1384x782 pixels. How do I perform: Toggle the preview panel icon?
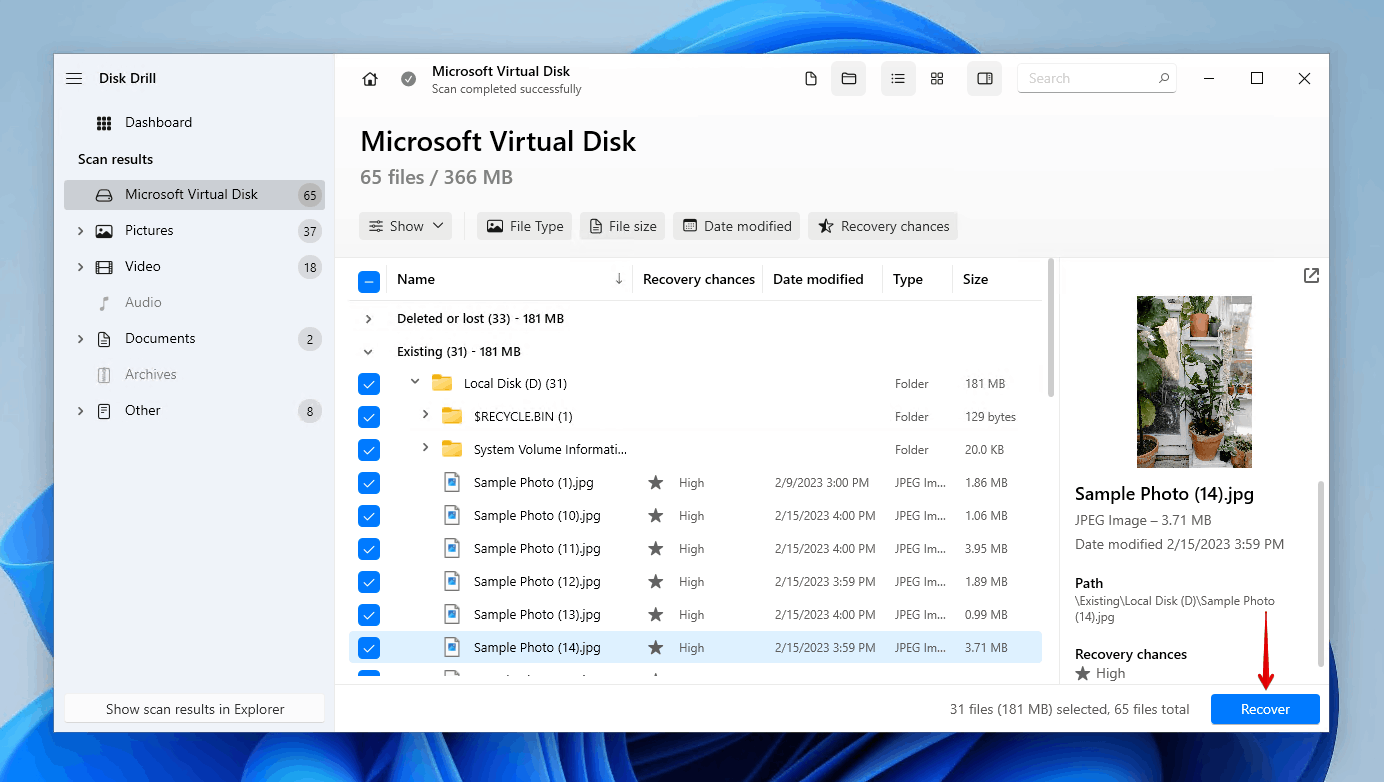pyautogui.click(x=985, y=79)
